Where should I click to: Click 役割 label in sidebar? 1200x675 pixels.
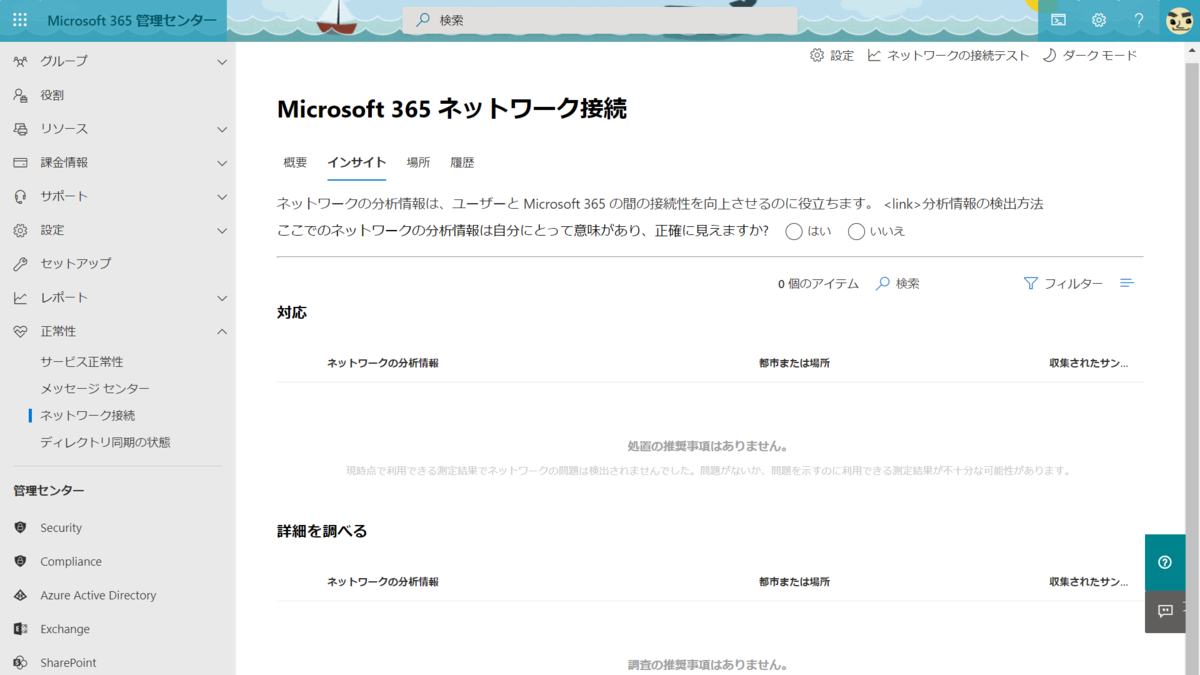[52, 95]
